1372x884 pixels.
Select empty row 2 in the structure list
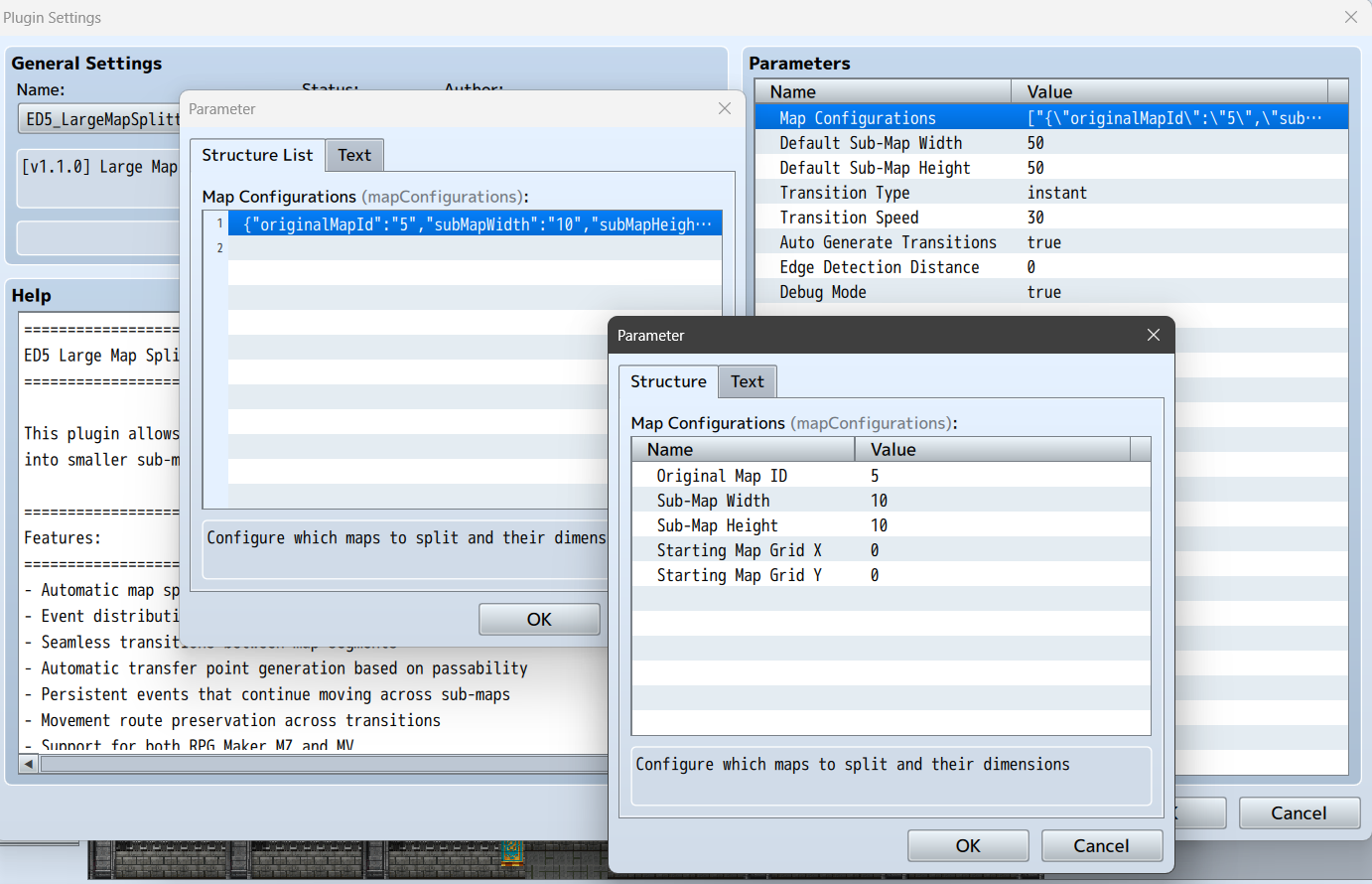(477, 248)
